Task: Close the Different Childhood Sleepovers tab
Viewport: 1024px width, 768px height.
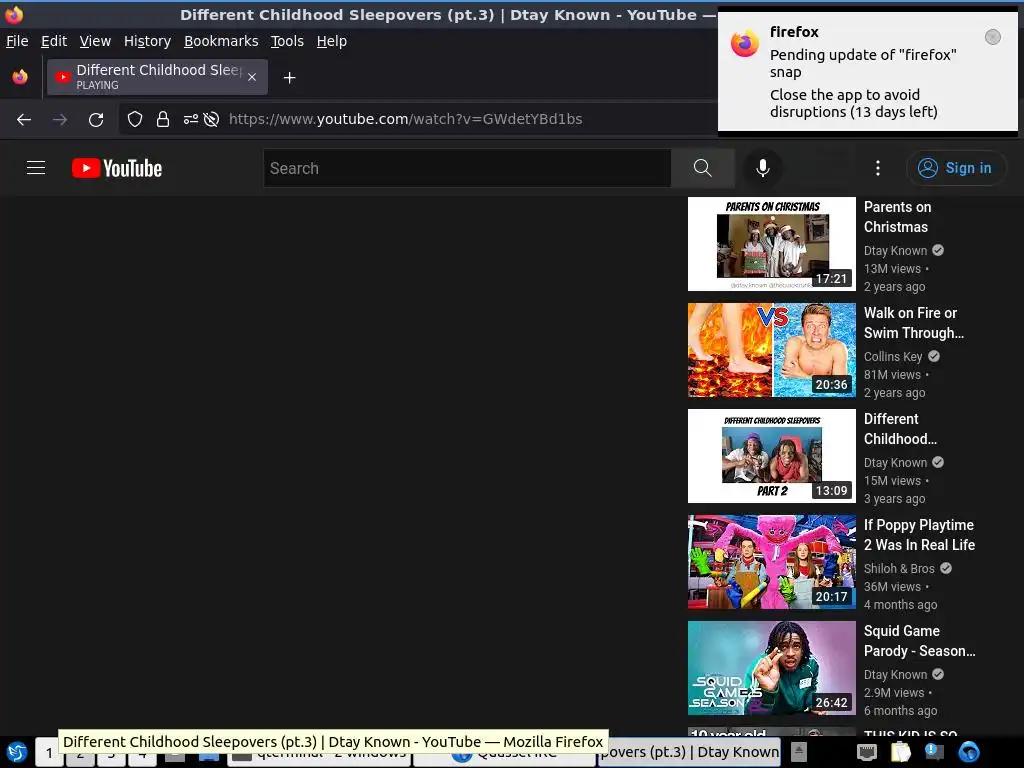Action: point(252,77)
